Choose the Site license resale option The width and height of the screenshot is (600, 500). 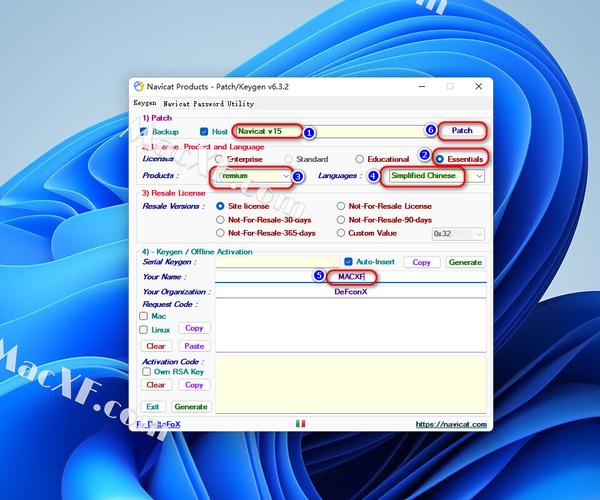pyautogui.click(x=220, y=206)
